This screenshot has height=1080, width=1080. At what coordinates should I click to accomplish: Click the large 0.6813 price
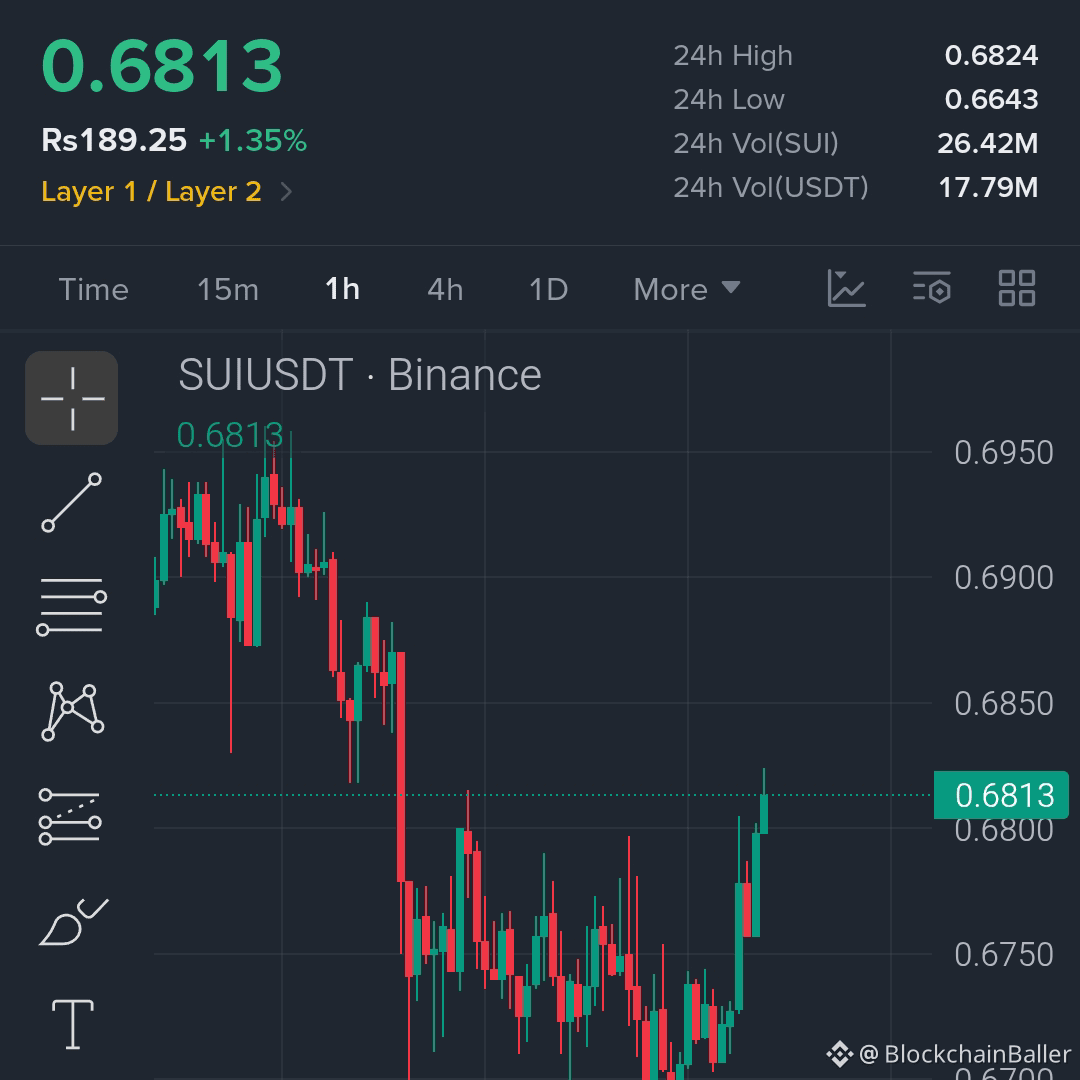(x=162, y=66)
